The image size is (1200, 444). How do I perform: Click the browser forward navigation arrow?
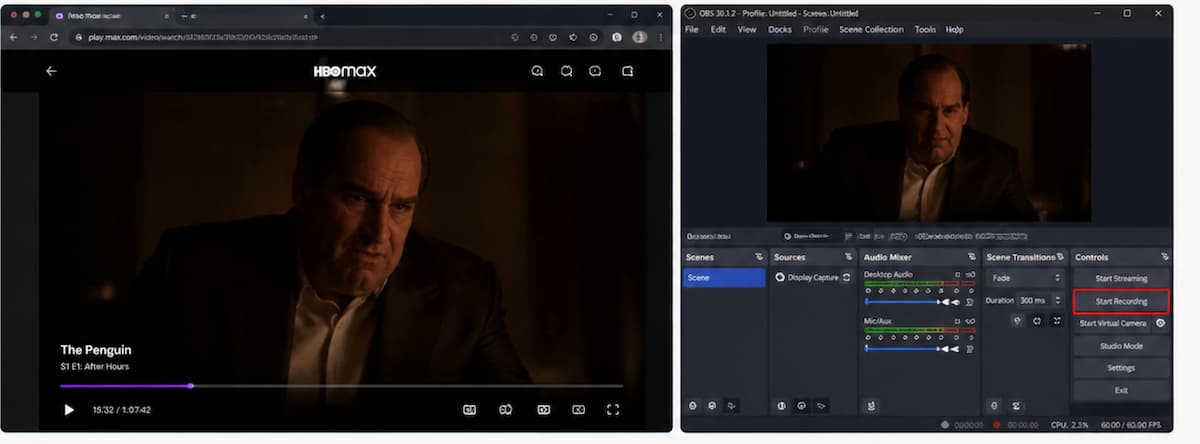point(35,37)
